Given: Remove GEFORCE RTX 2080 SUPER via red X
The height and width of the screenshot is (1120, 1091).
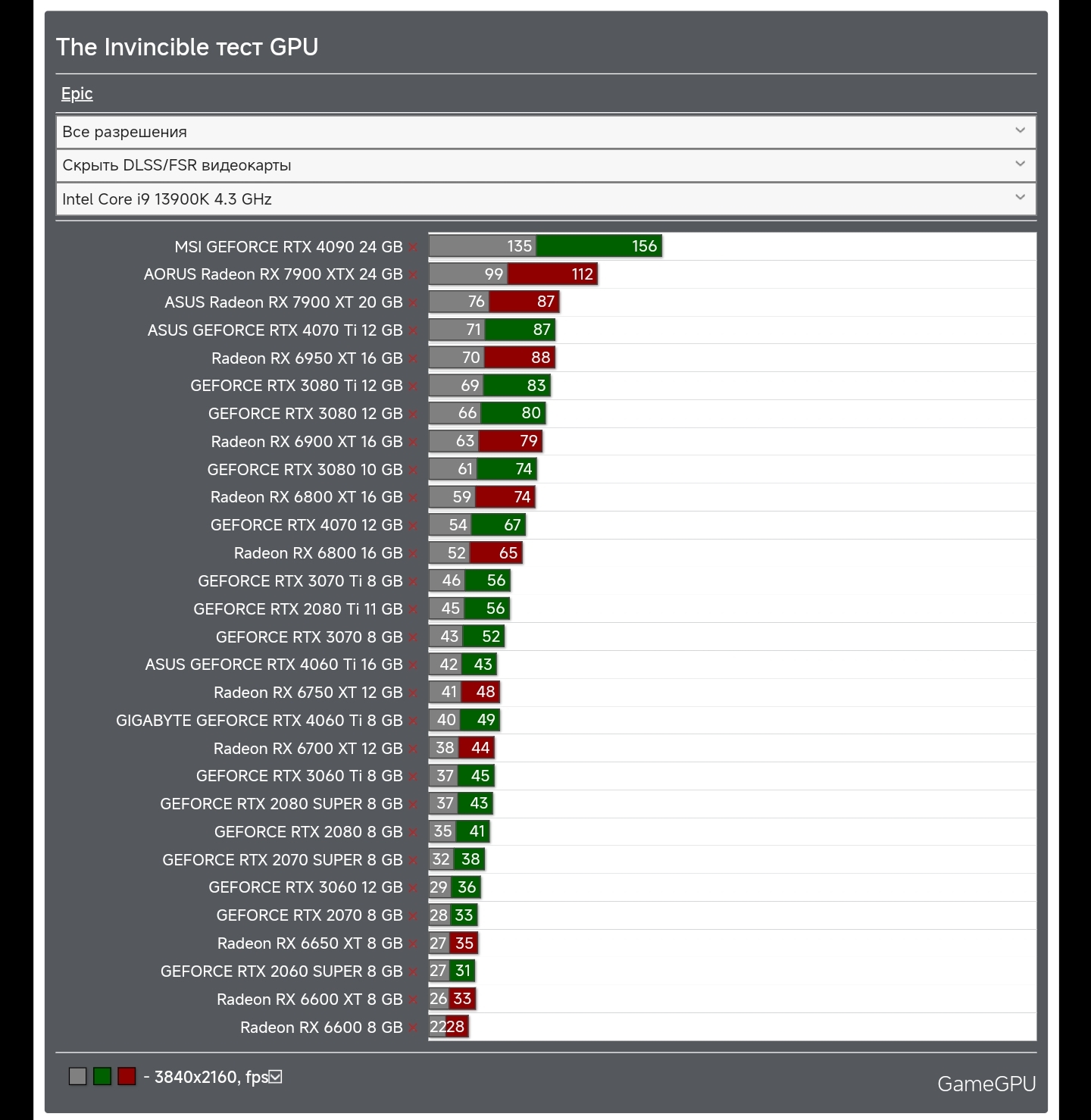Looking at the screenshot, I should (x=413, y=805).
